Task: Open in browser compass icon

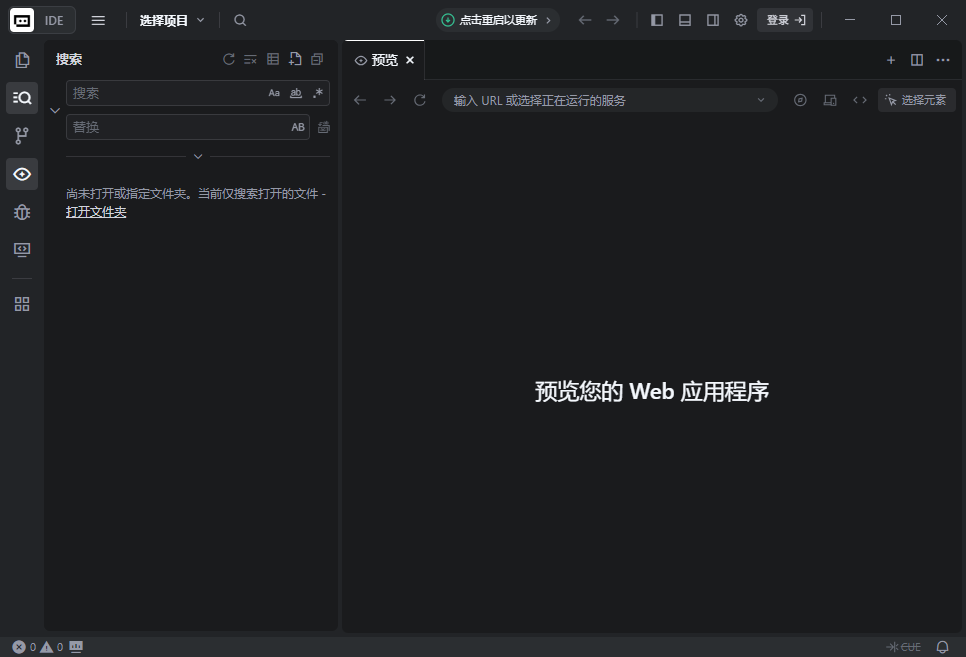Action: pyautogui.click(x=800, y=100)
